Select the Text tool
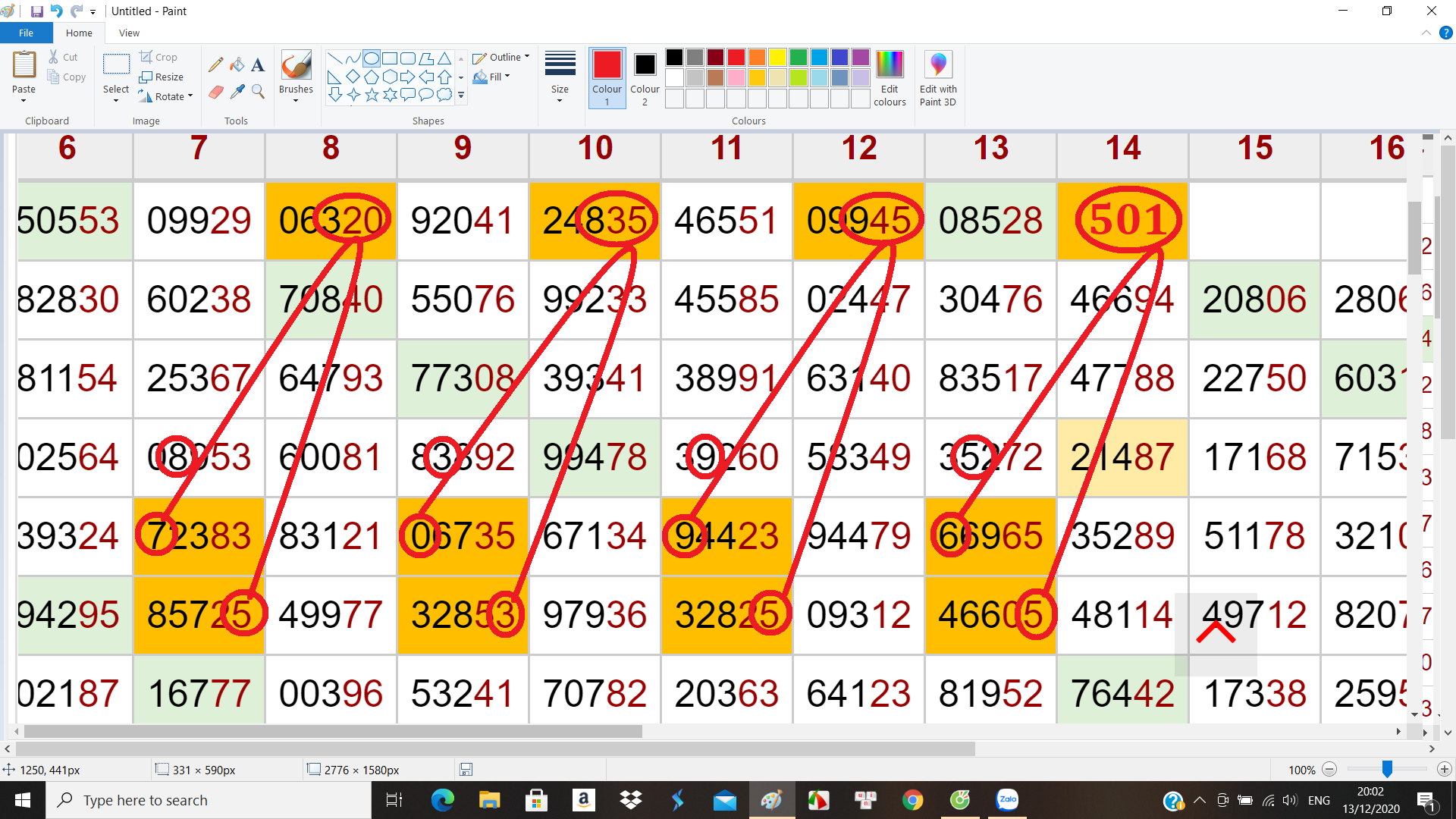Screen dimensions: 1456x819 [x=258, y=65]
